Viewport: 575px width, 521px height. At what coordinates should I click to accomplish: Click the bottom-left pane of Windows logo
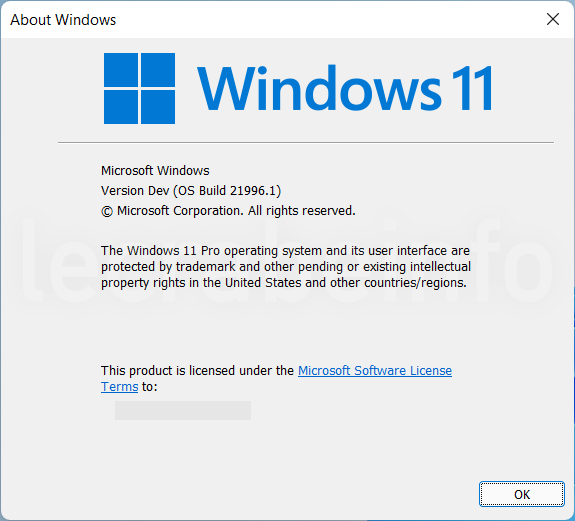pos(121,107)
